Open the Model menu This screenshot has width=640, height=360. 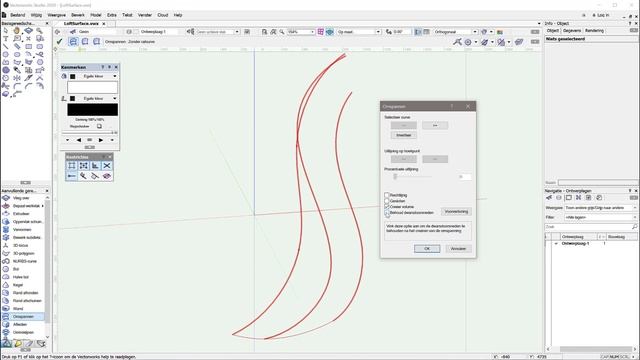tap(96, 15)
